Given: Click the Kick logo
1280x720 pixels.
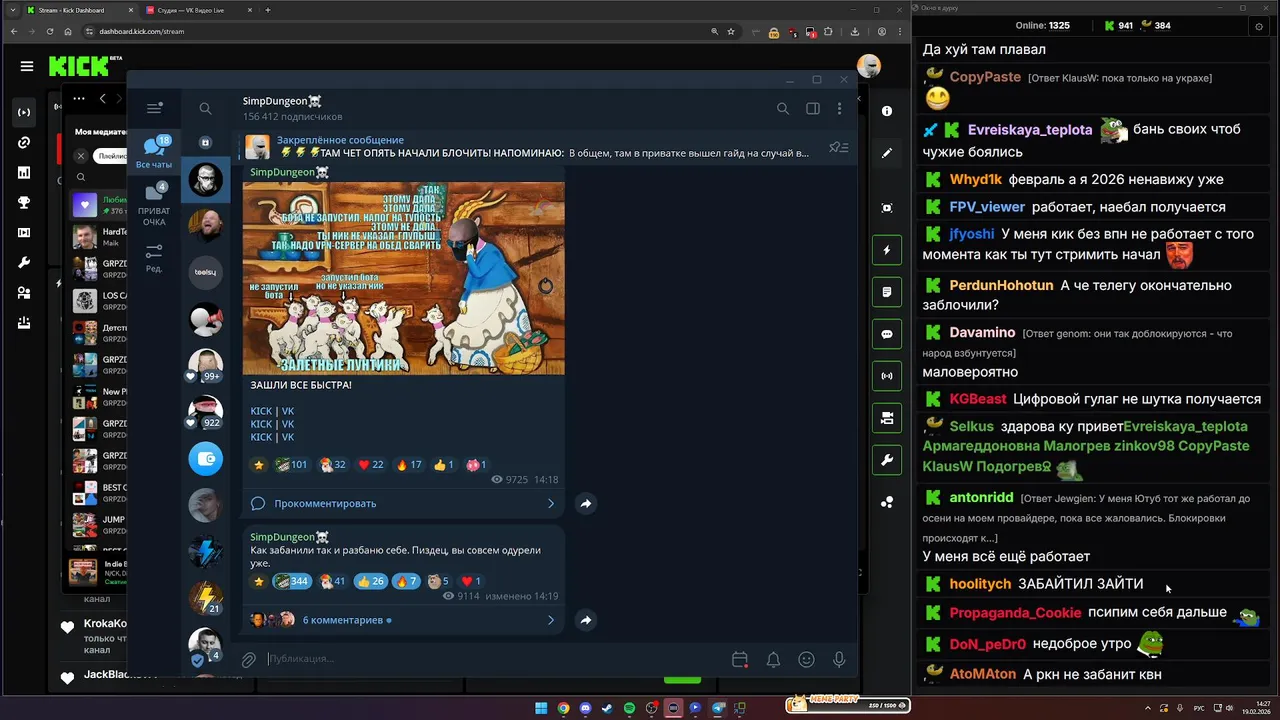Looking at the screenshot, I should click(80, 66).
